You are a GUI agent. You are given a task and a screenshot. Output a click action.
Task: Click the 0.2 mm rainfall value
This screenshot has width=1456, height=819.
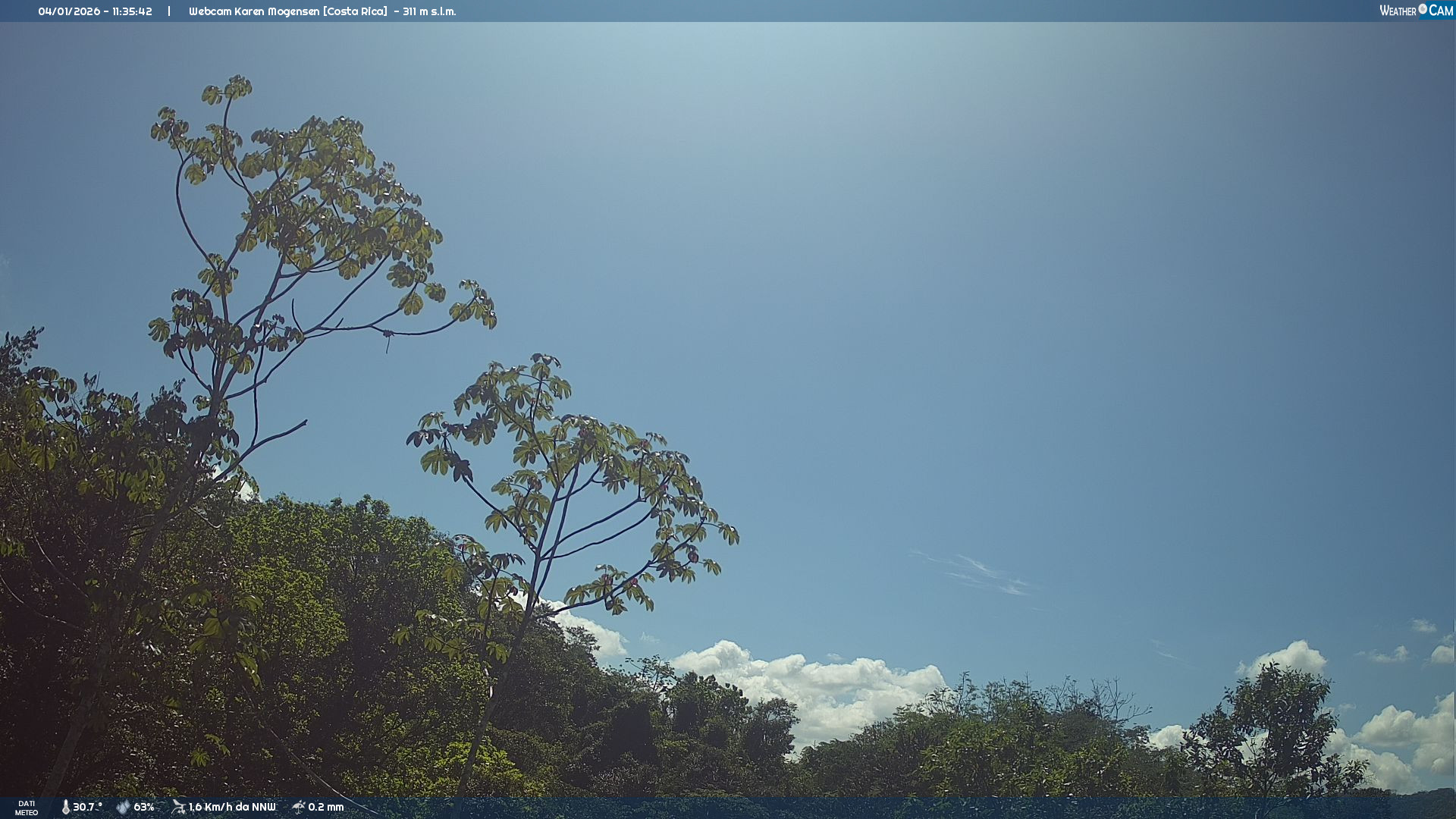pyautogui.click(x=326, y=807)
